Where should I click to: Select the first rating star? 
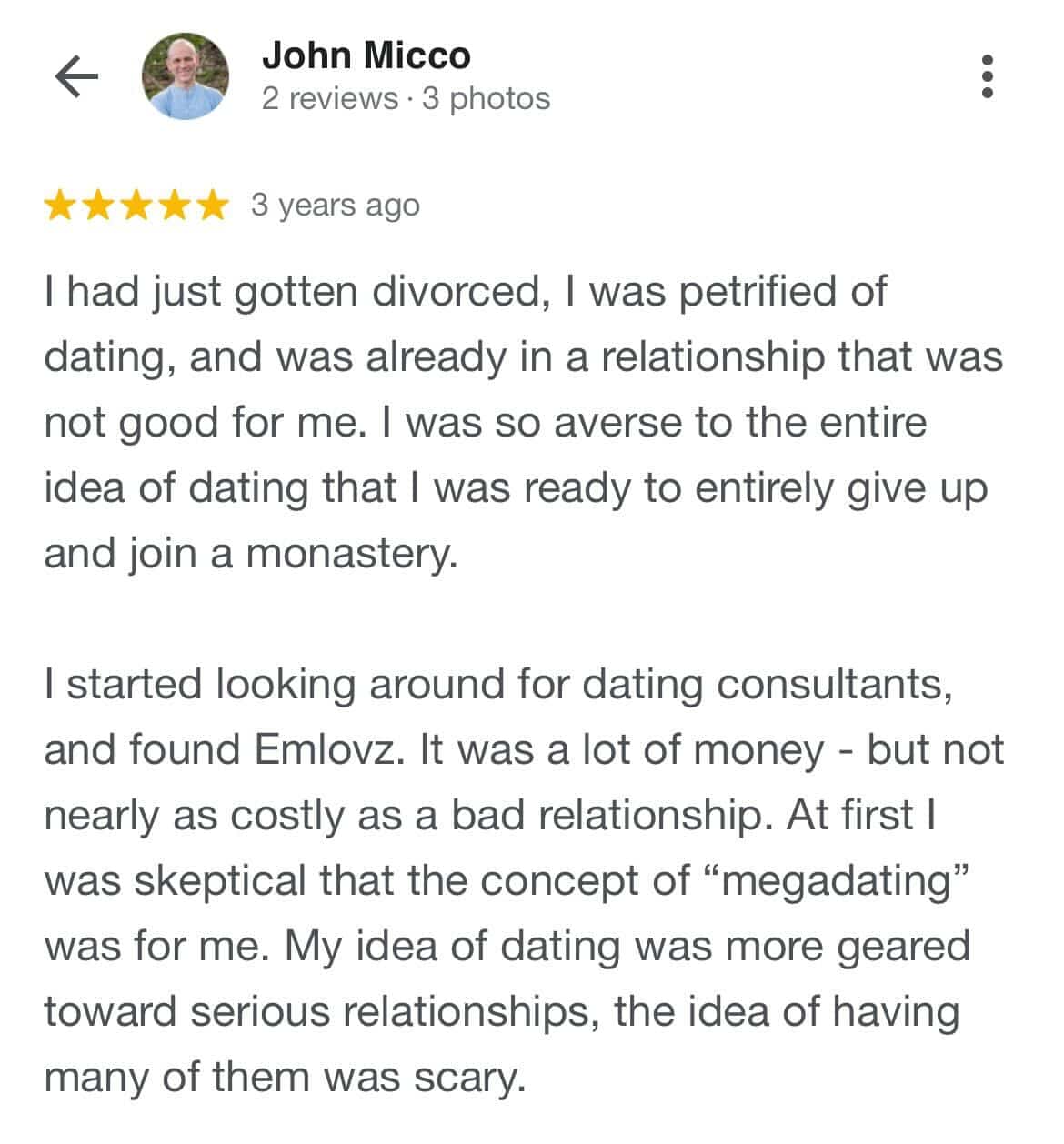60,205
